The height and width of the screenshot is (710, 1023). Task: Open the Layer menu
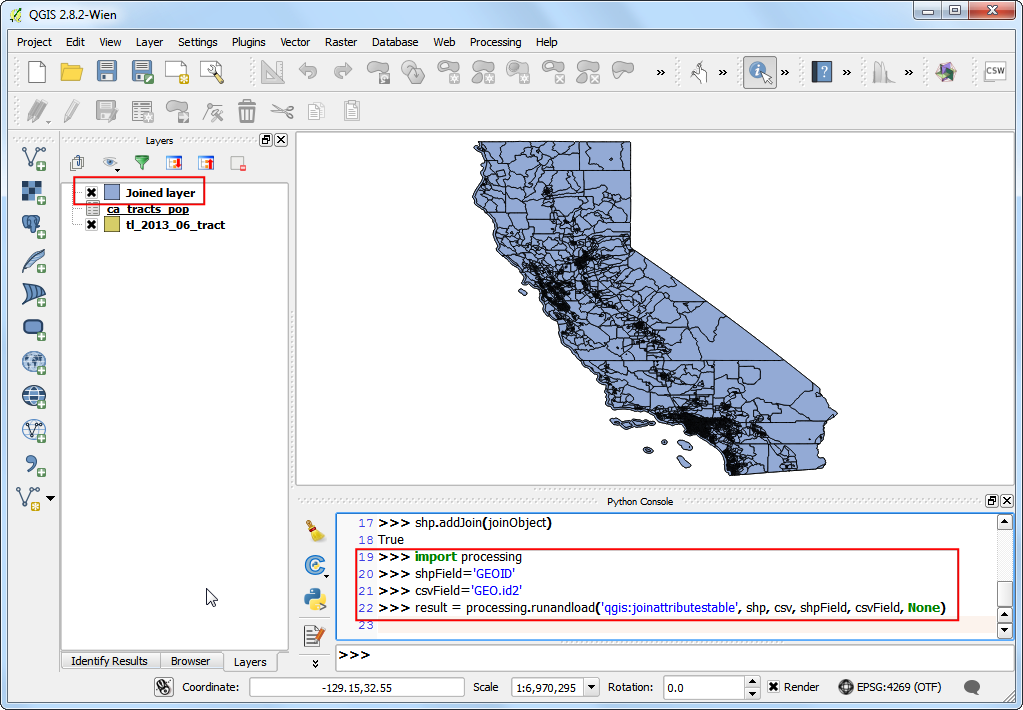(x=149, y=42)
